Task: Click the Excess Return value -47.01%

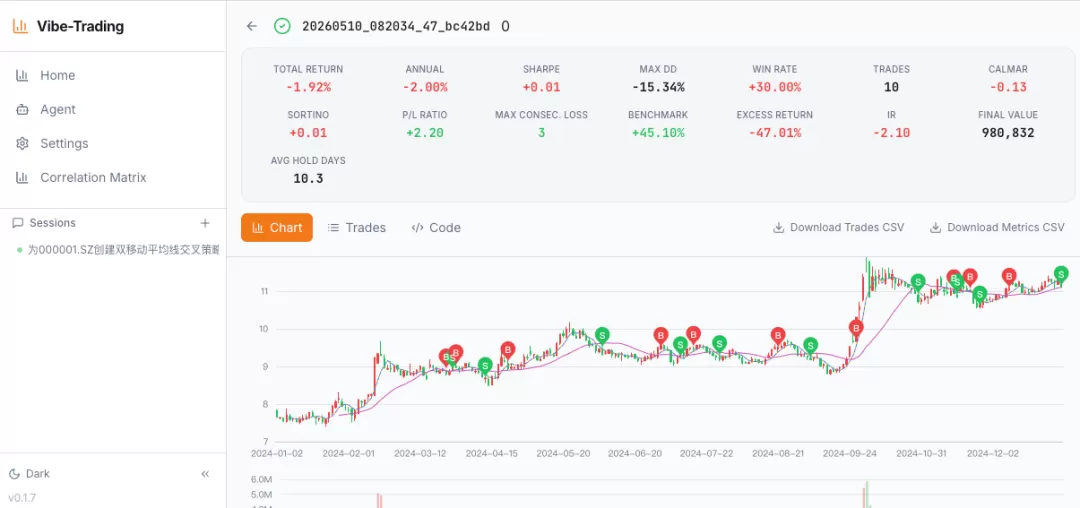Action: pyautogui.click(x=775, y=133)
